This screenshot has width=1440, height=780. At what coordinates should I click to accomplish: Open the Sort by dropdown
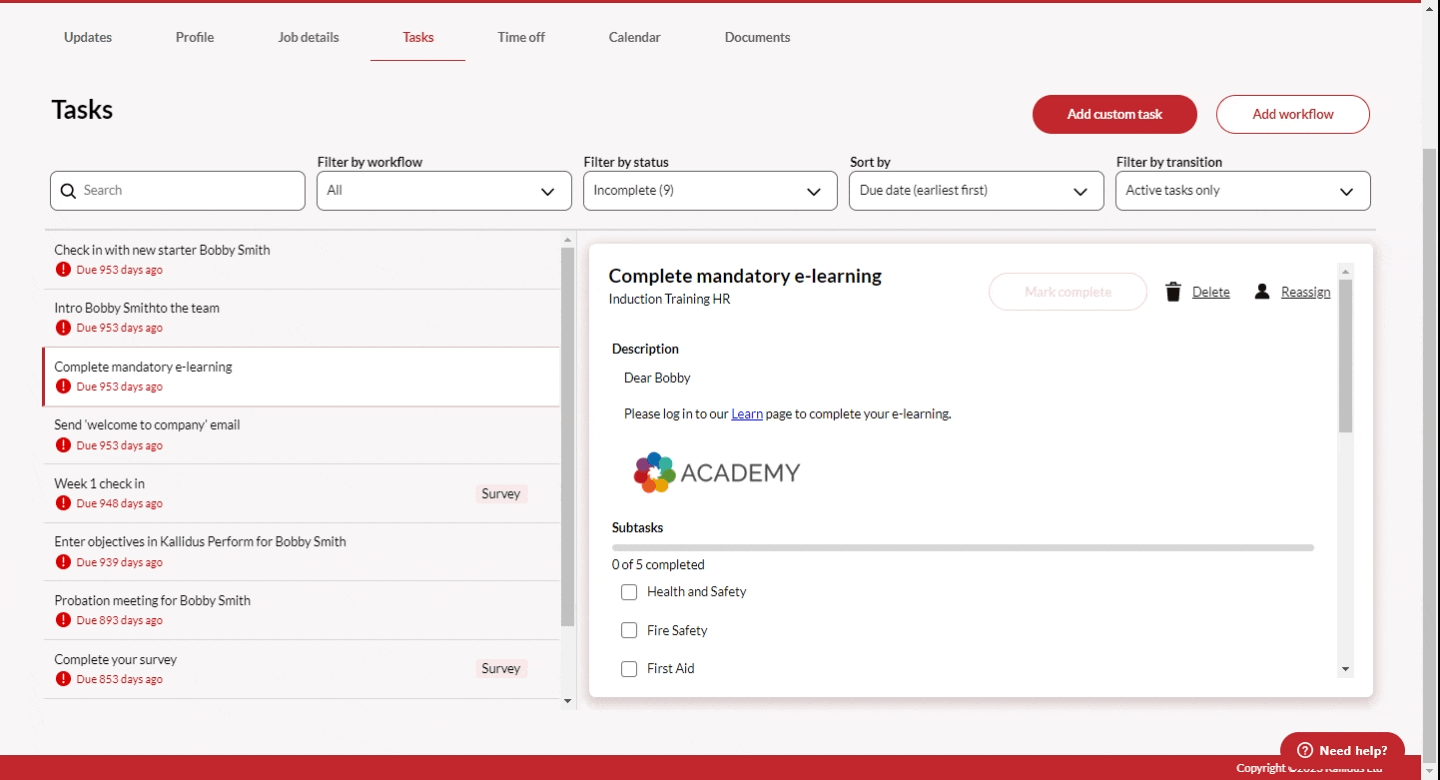(x=976, y=191)
